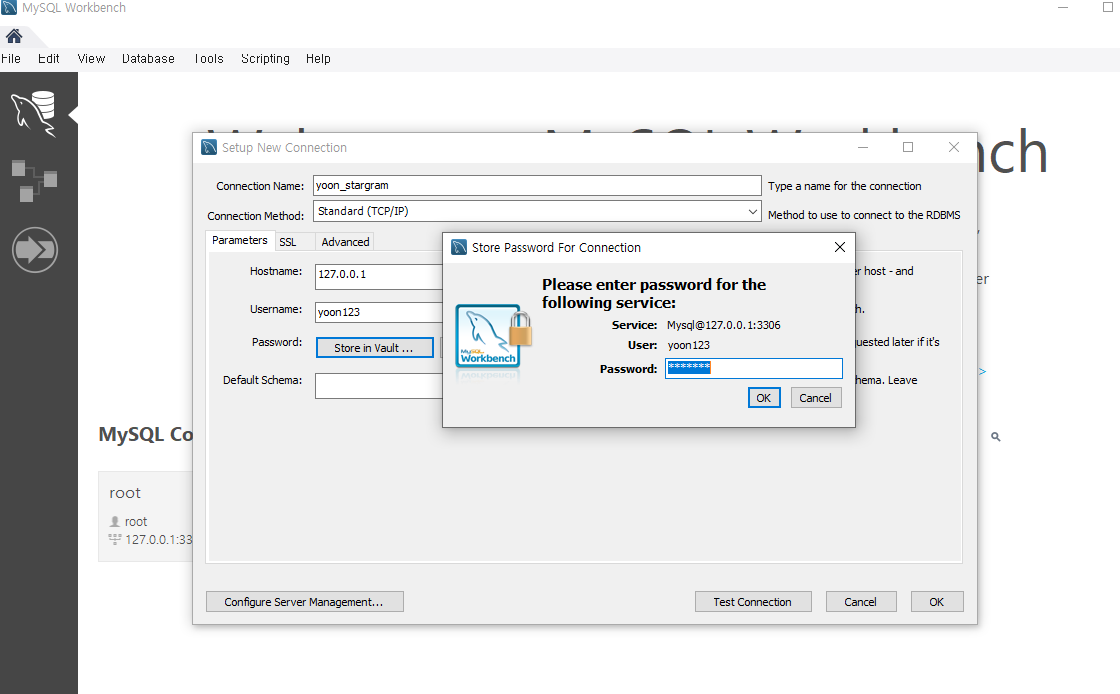Viewport: 1120px width, 694px height.
Task: Click the MySQL Workbench title bar icon
Action: 9,8
